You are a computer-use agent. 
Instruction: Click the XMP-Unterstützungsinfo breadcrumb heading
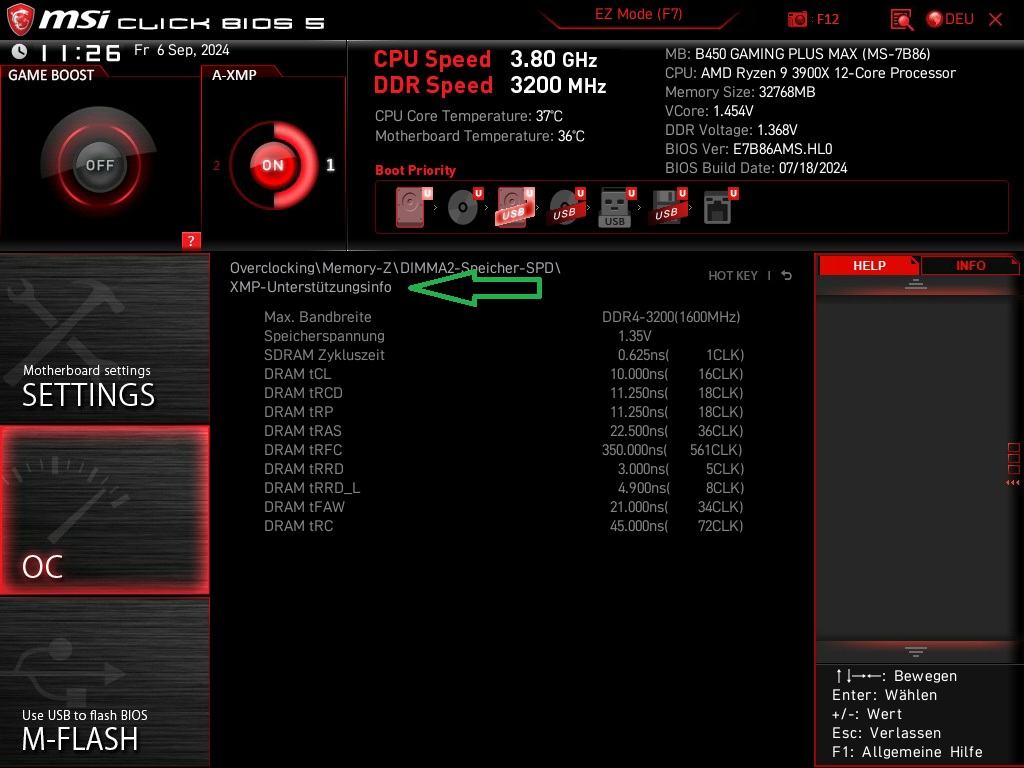[311, 287]
